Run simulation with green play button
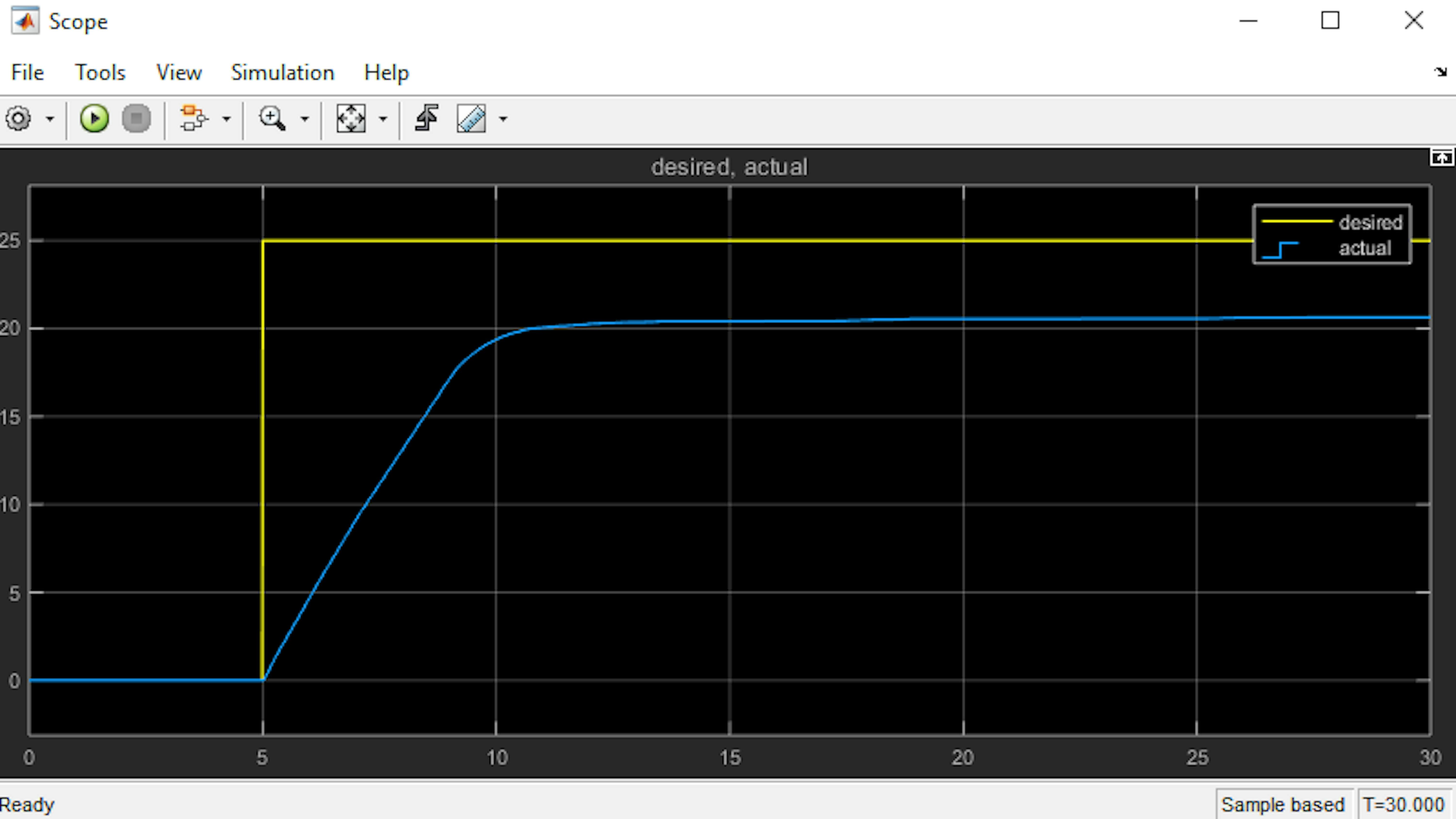 click(x=94, y=119)
